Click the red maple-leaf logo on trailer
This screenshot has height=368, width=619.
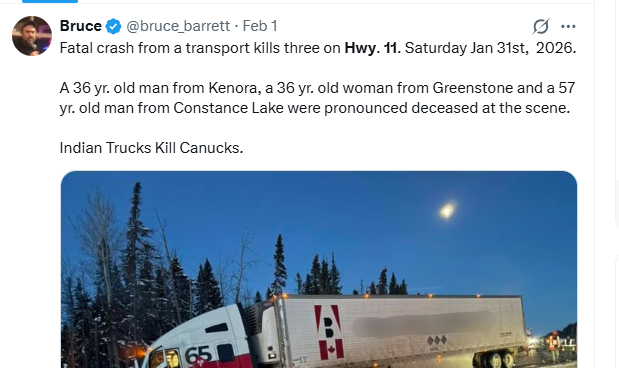329,332
